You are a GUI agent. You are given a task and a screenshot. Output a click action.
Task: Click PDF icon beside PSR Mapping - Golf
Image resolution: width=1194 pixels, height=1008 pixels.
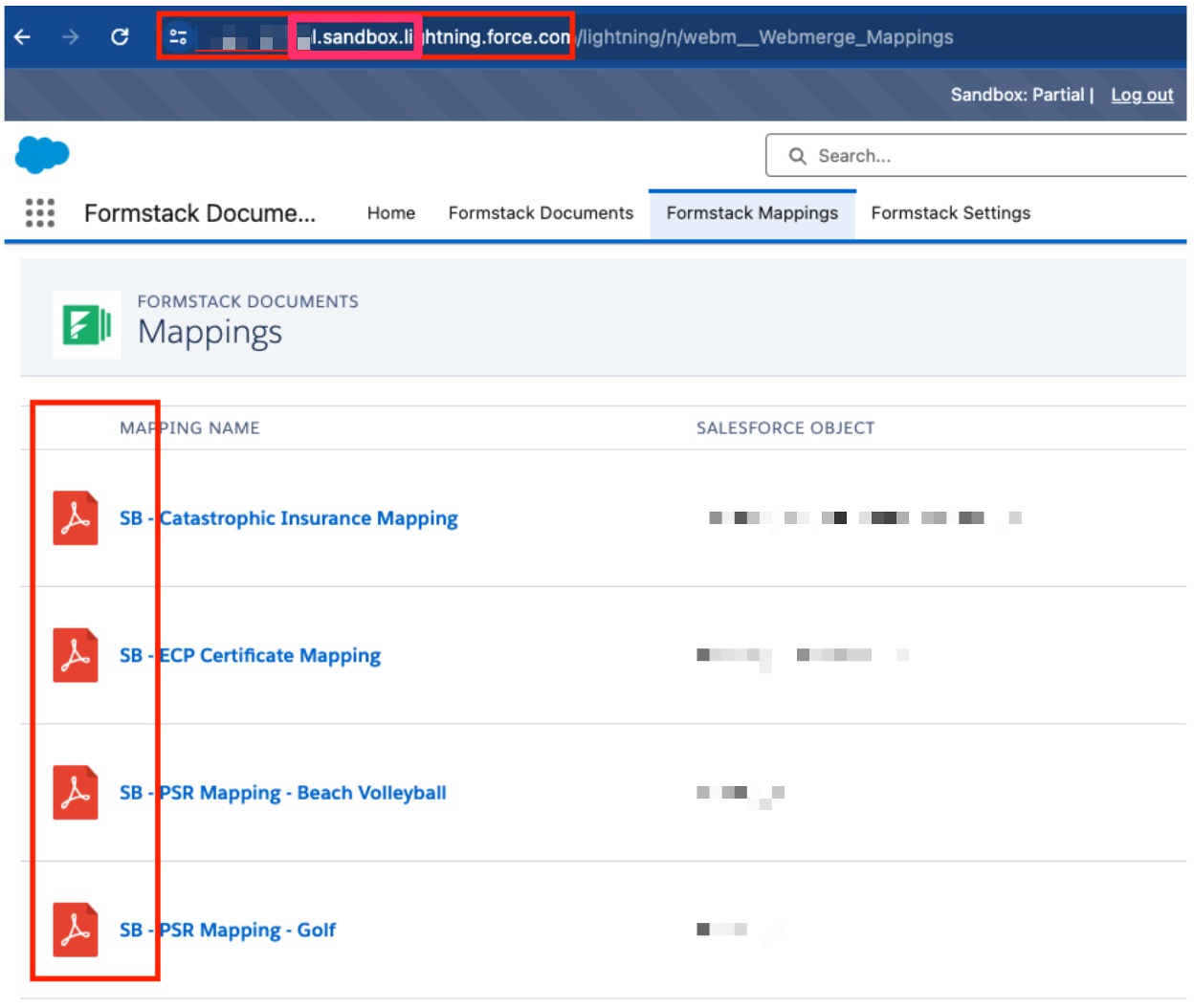pos(76,930)
